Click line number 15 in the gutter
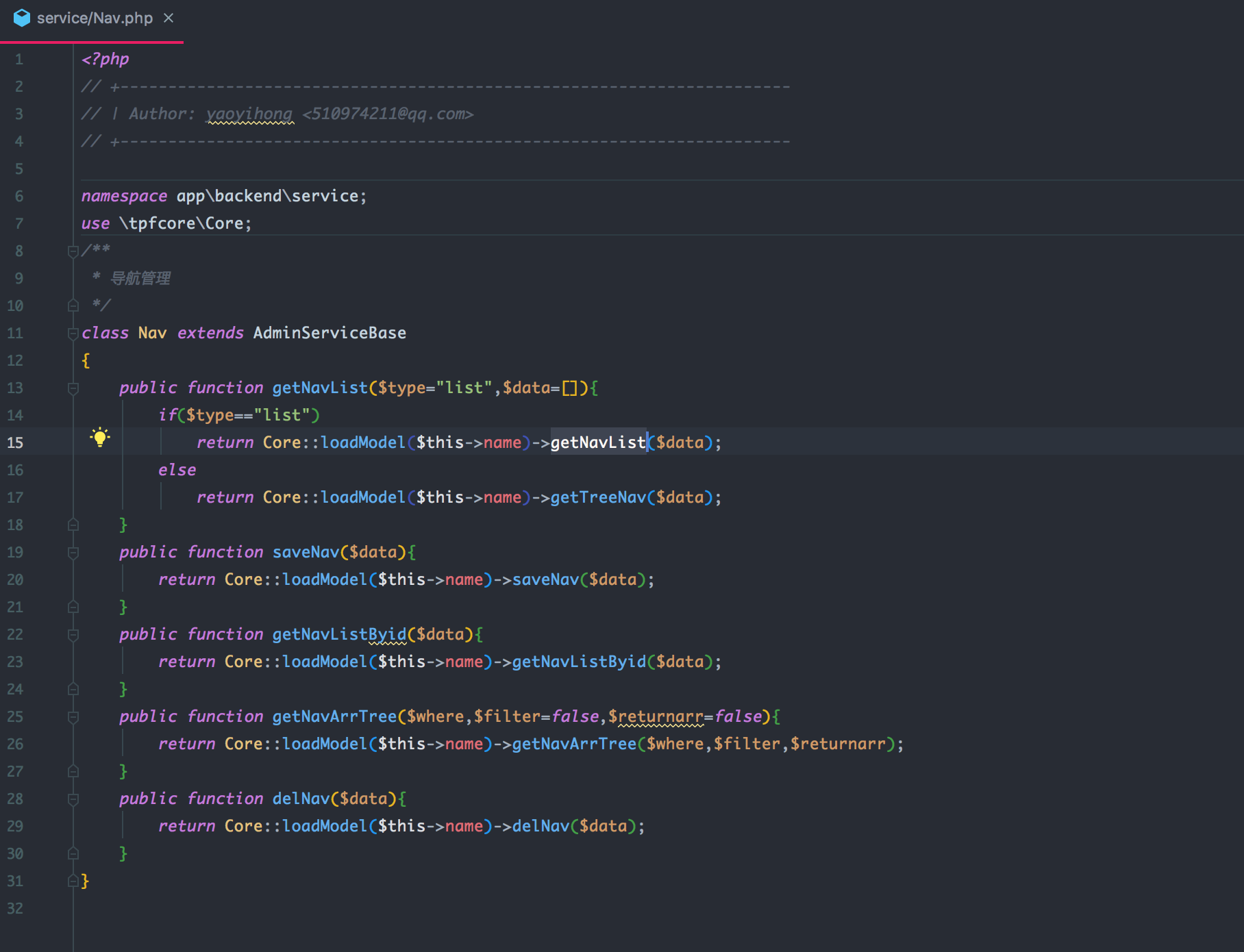The width and height of the screenshot is (1244, 952). click(x=15, y=442)
